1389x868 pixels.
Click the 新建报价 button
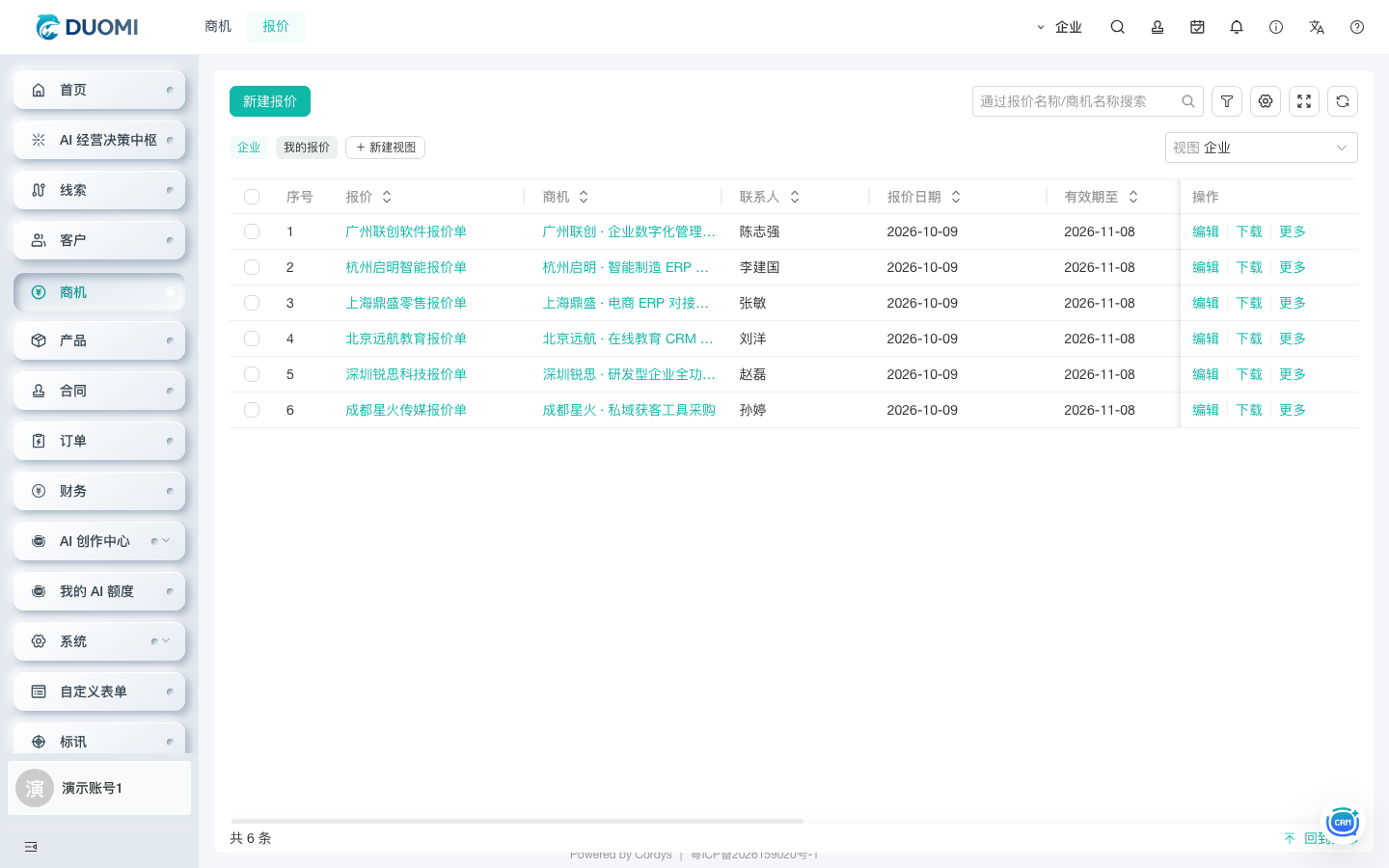point(270,101)
